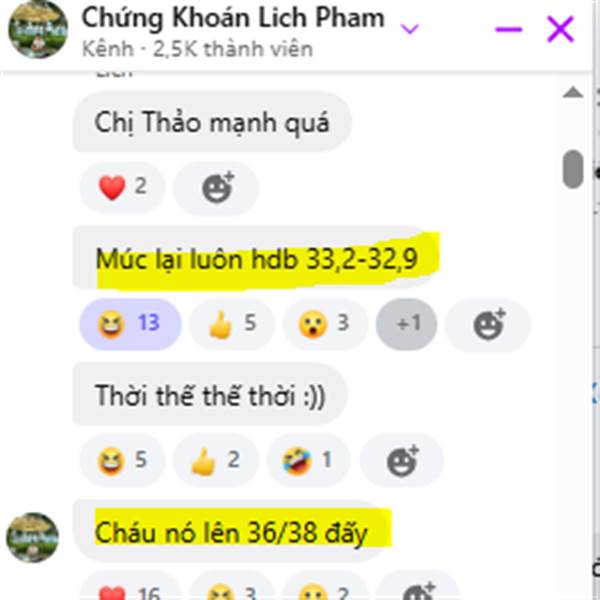
Task: Add a reaction to the Thời thế message
Action: click(x=402, y=460)
